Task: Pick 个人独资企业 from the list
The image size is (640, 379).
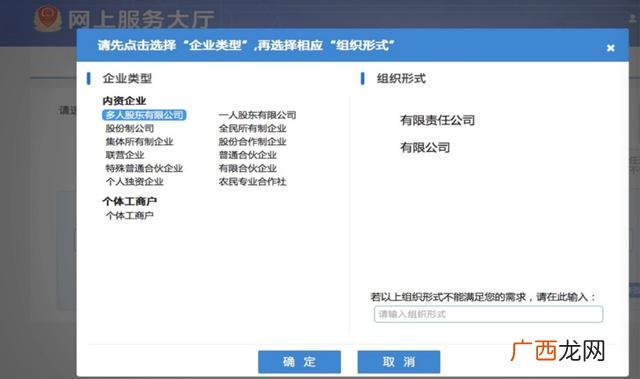Action: [x=134, y=182]
